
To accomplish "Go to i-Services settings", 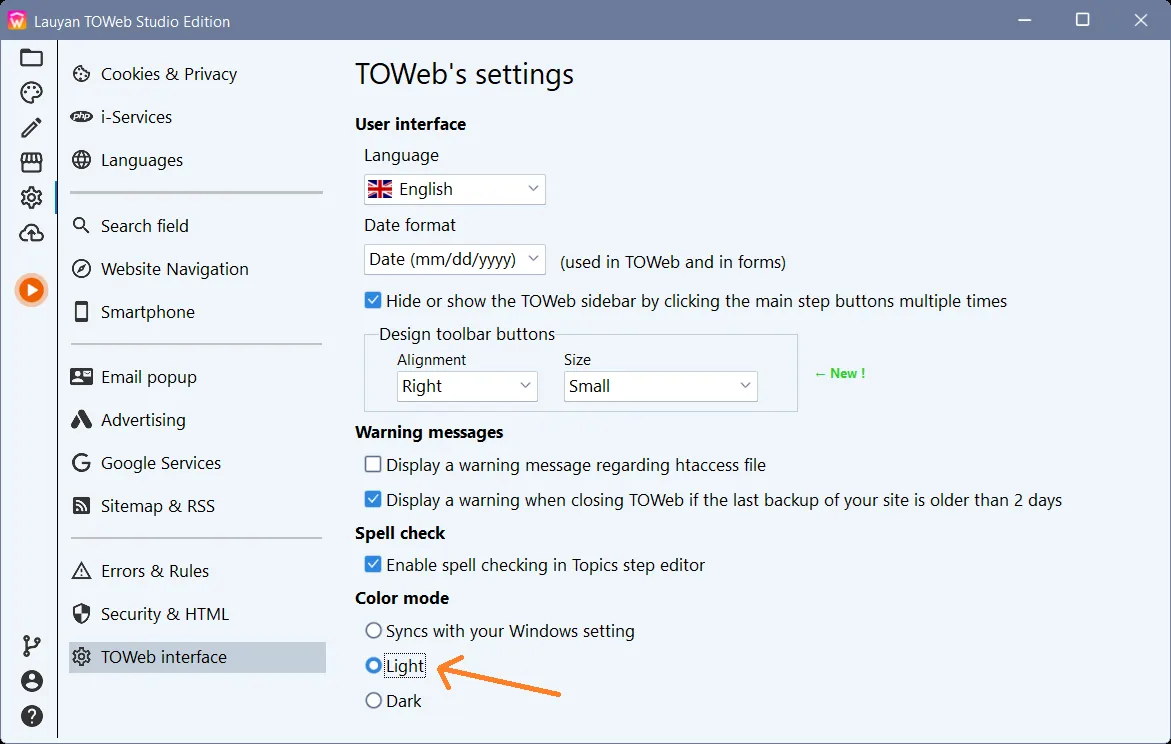I will tap(137, 117).
